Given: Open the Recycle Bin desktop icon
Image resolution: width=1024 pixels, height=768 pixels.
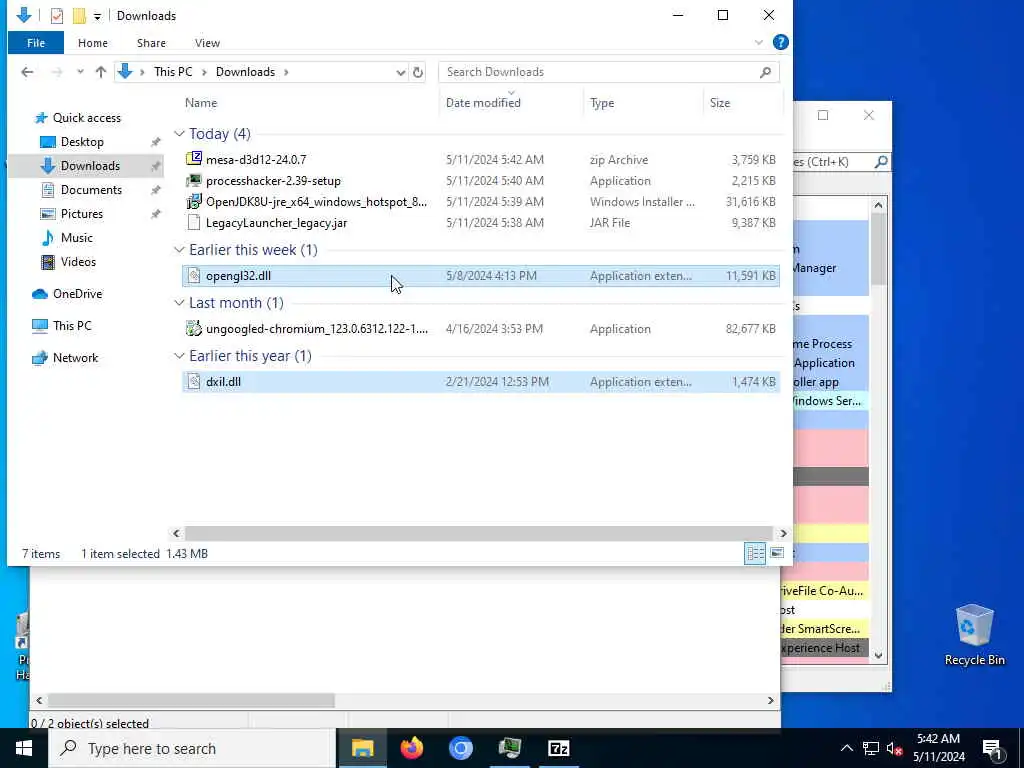Looking at the screenshot, I should 974,635.
